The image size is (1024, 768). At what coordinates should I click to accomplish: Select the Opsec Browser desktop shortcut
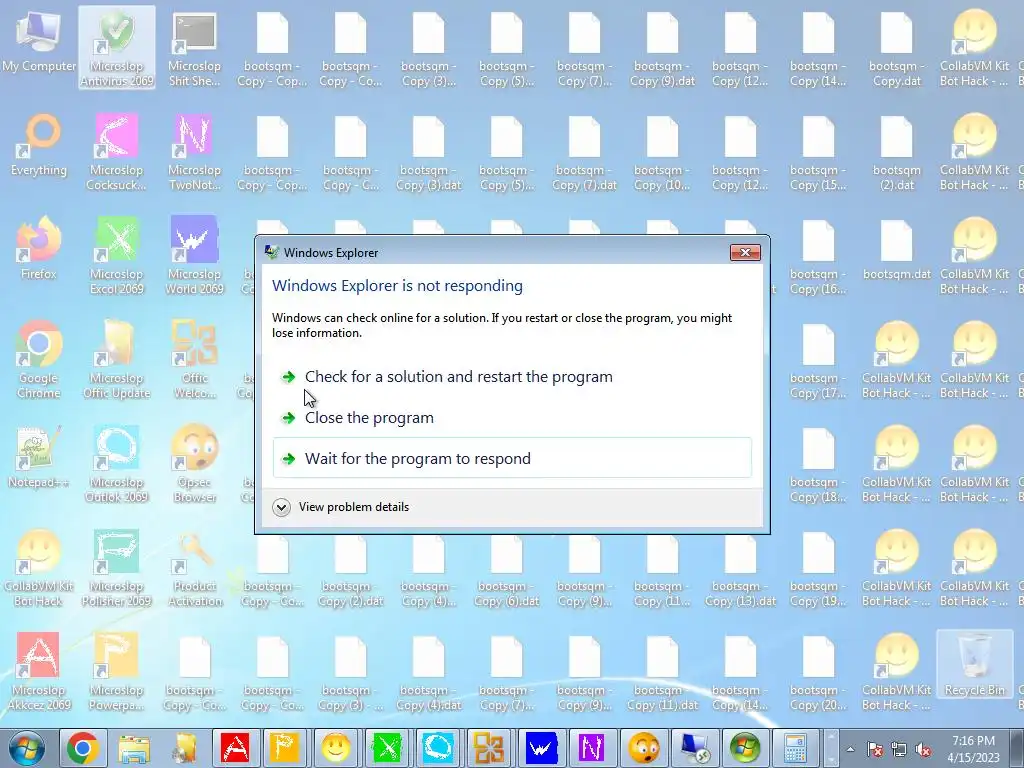(x=195, y=464)
